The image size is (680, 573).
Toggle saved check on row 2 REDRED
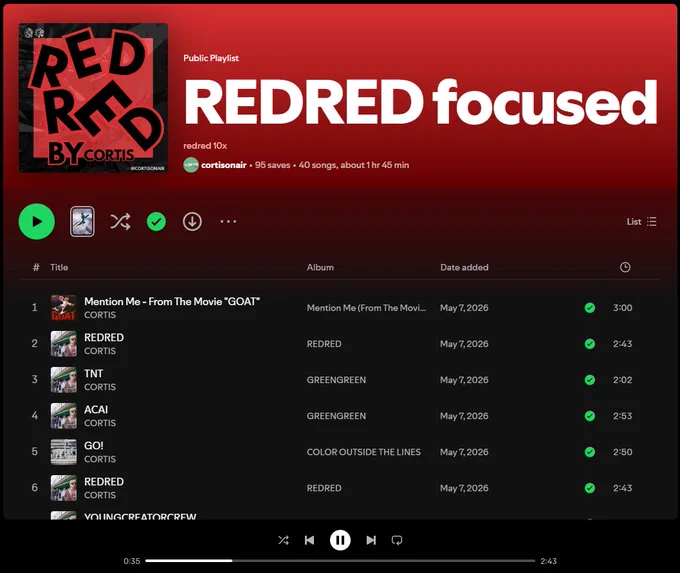point(590,344)
